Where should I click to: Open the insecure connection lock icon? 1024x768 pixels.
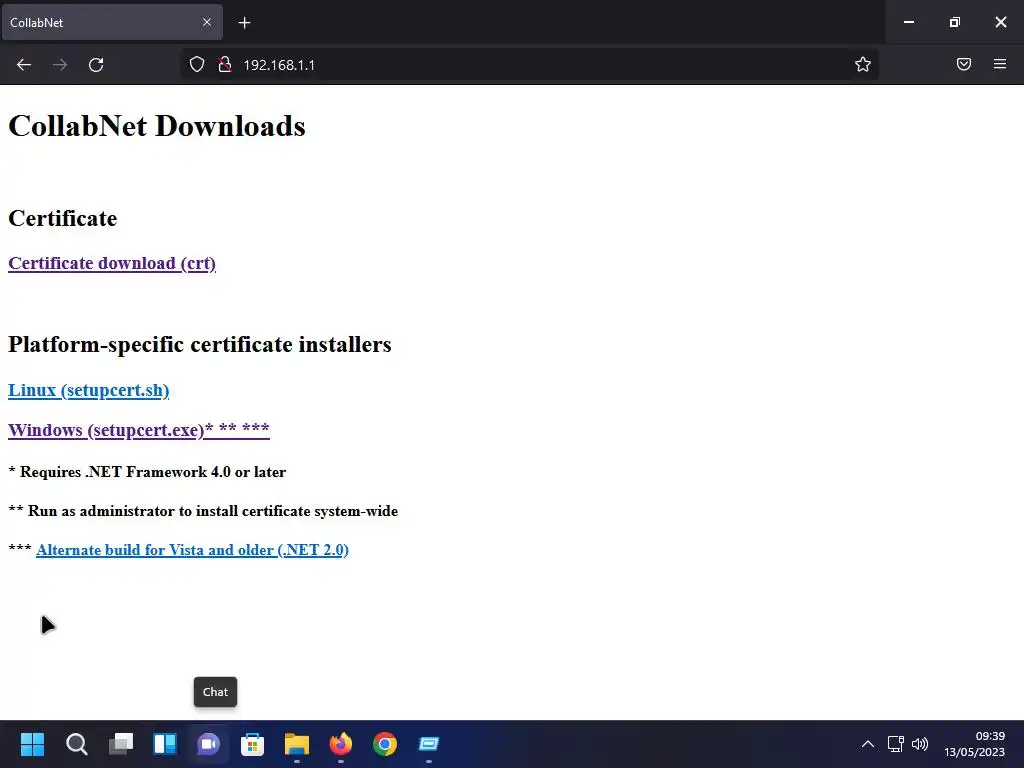(x=225, y=65)
